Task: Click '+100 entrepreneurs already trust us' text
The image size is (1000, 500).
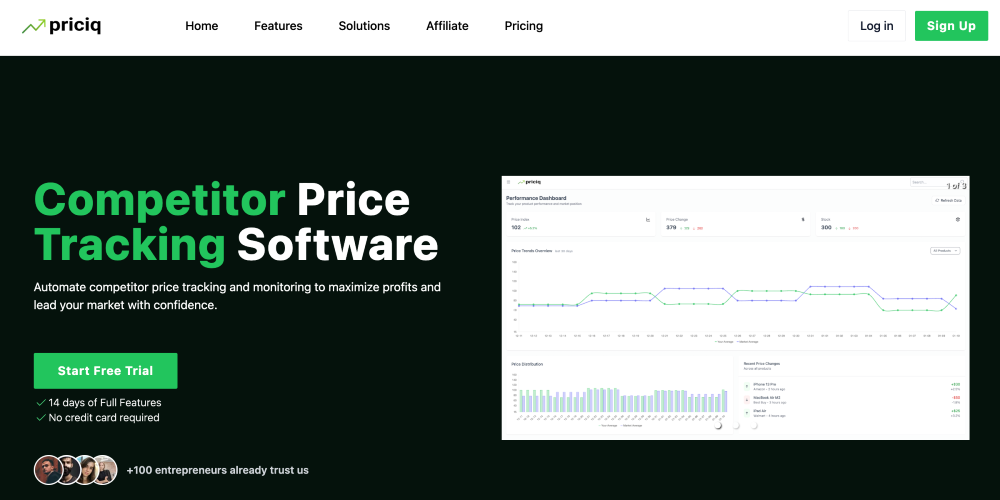Action: click(x=217, y=470)
